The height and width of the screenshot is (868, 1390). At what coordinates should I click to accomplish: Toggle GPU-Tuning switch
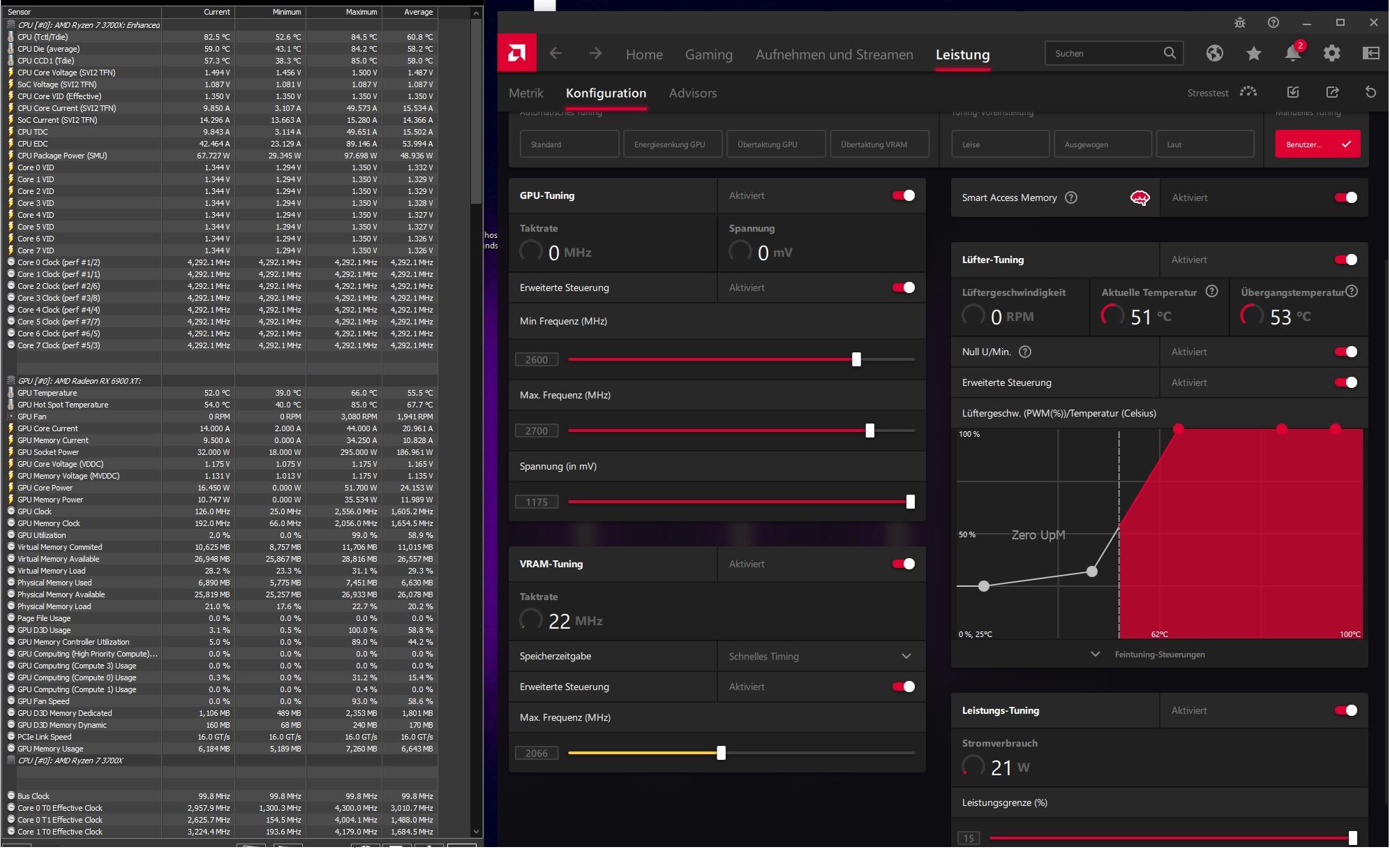(904, 195)
